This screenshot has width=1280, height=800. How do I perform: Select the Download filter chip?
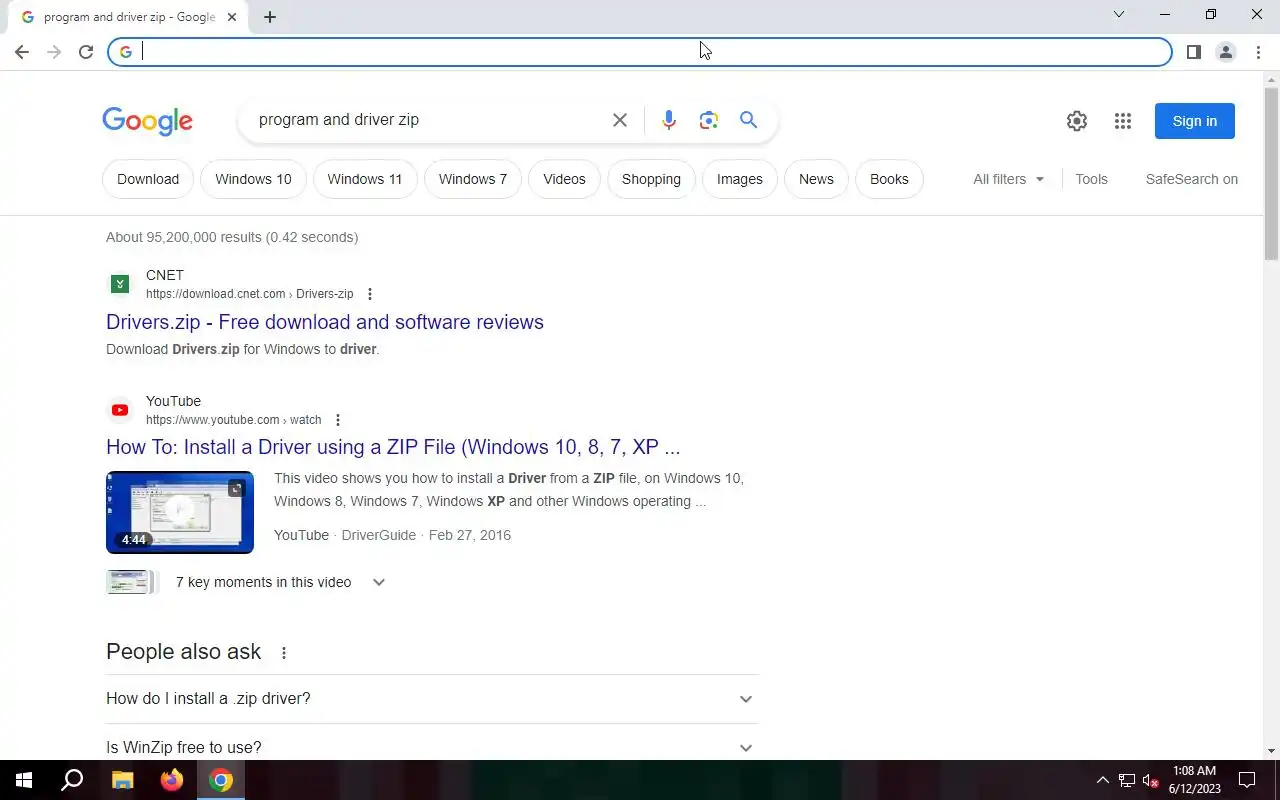pos(148,179)
